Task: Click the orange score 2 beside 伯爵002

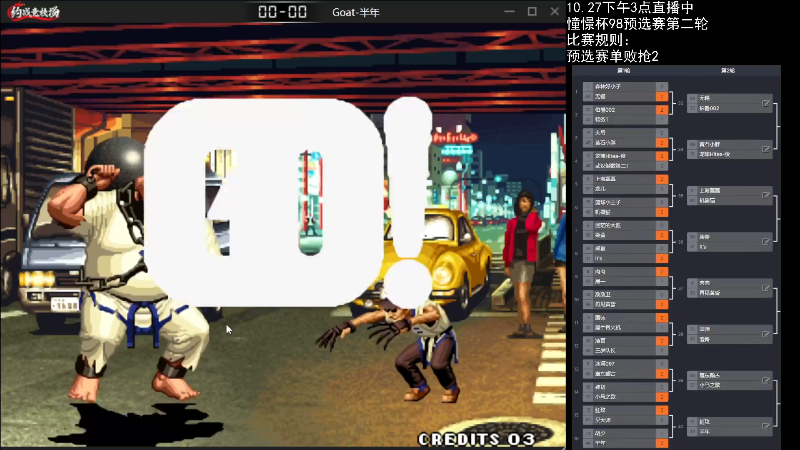Action: [x=662, y=110]
